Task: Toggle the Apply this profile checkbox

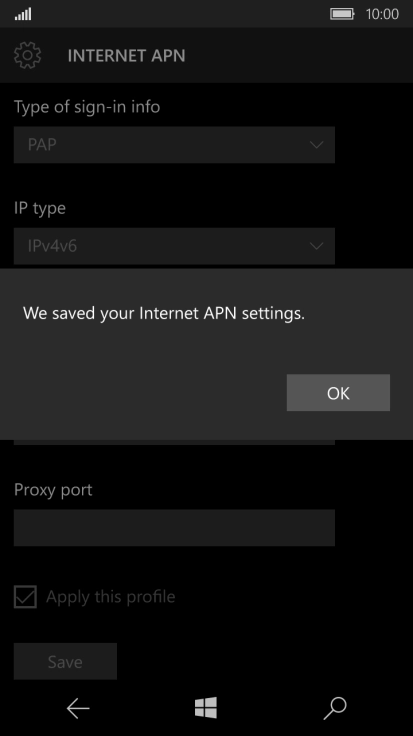Action: 25,597
